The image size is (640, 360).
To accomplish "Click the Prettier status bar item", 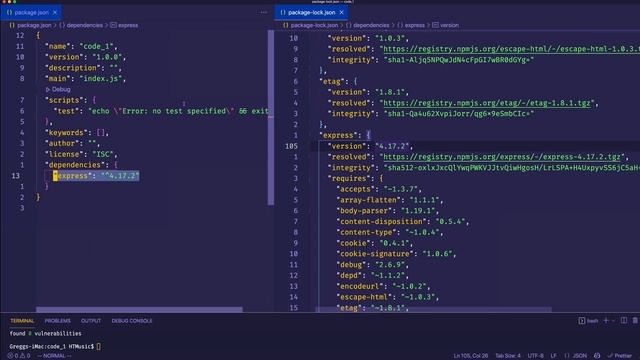I will (620, 356).
